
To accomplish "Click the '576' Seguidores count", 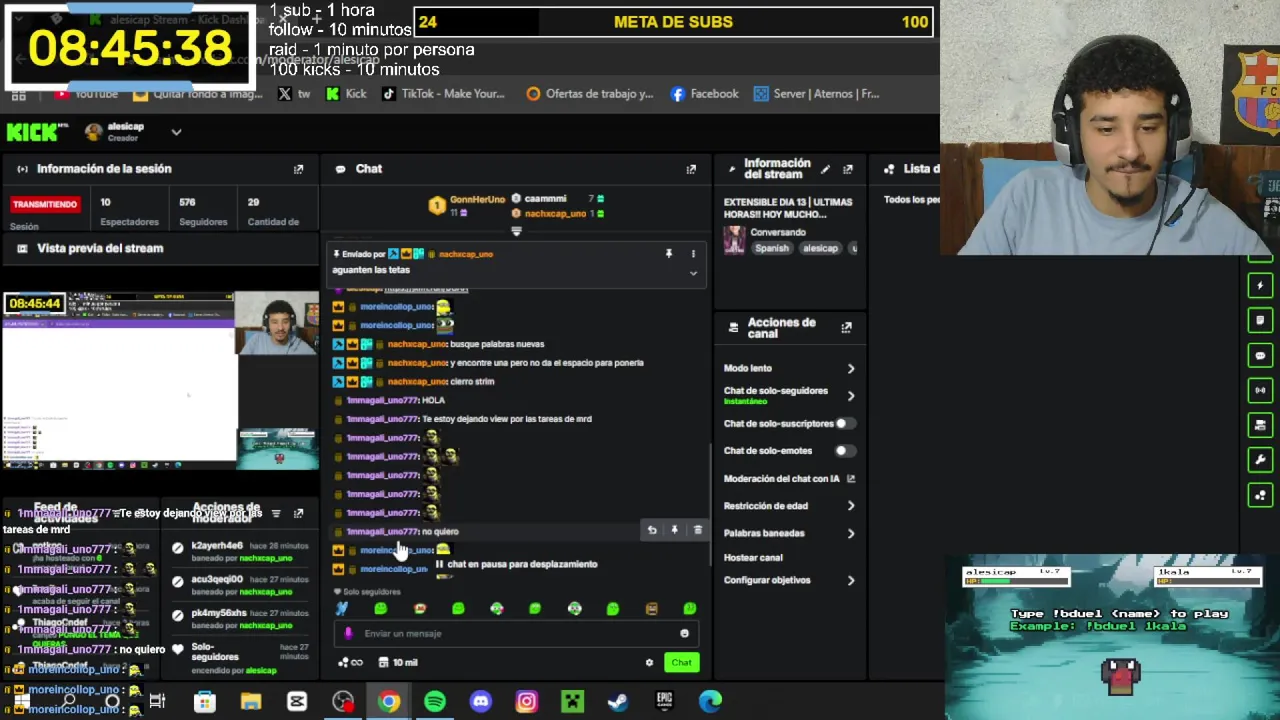I will click(x=187, y=202).
